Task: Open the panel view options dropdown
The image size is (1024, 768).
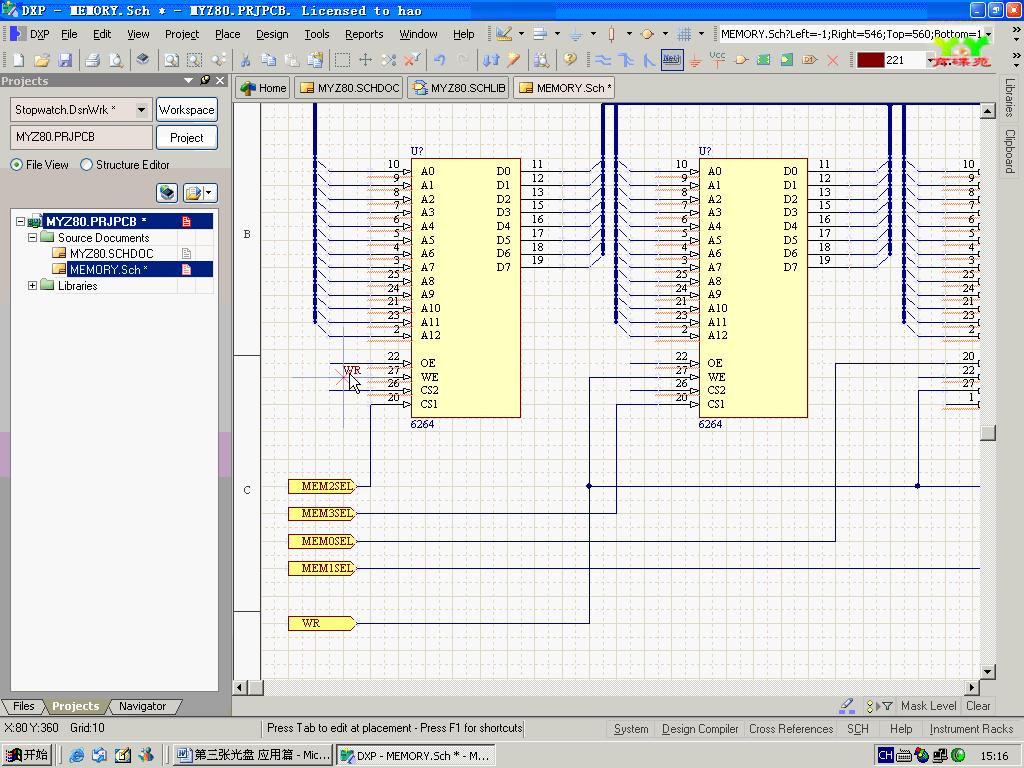Action: click(209, 193)
